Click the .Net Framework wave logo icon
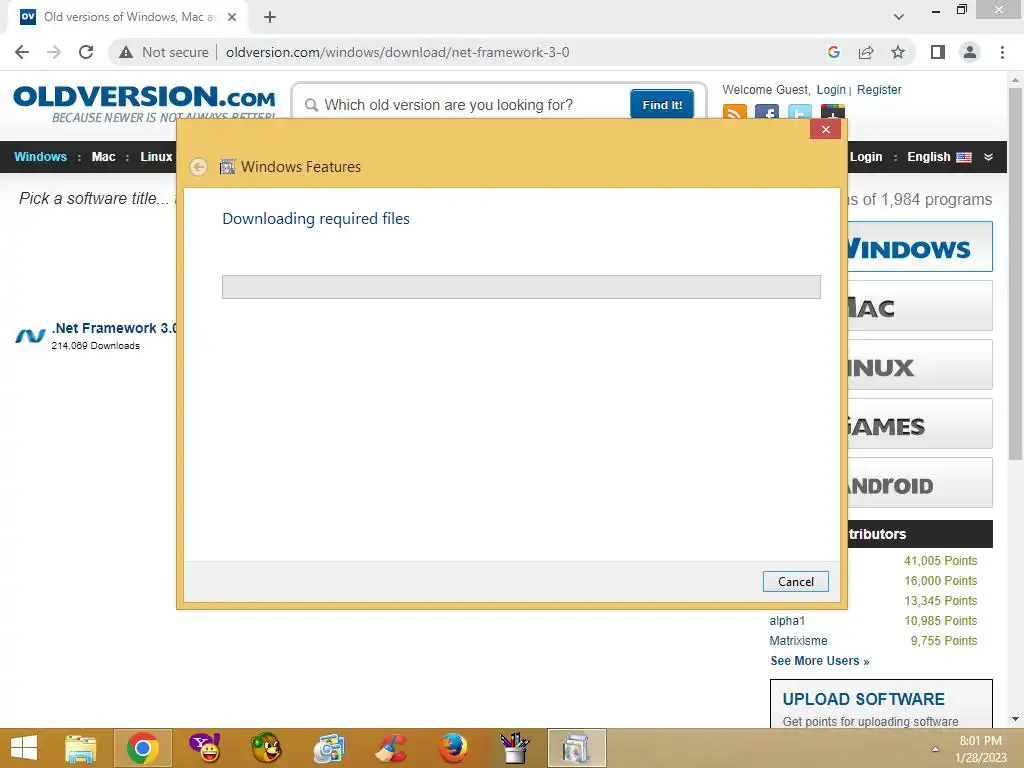The width and height of the screenshot is (1024, 768). tap(30, 336)
